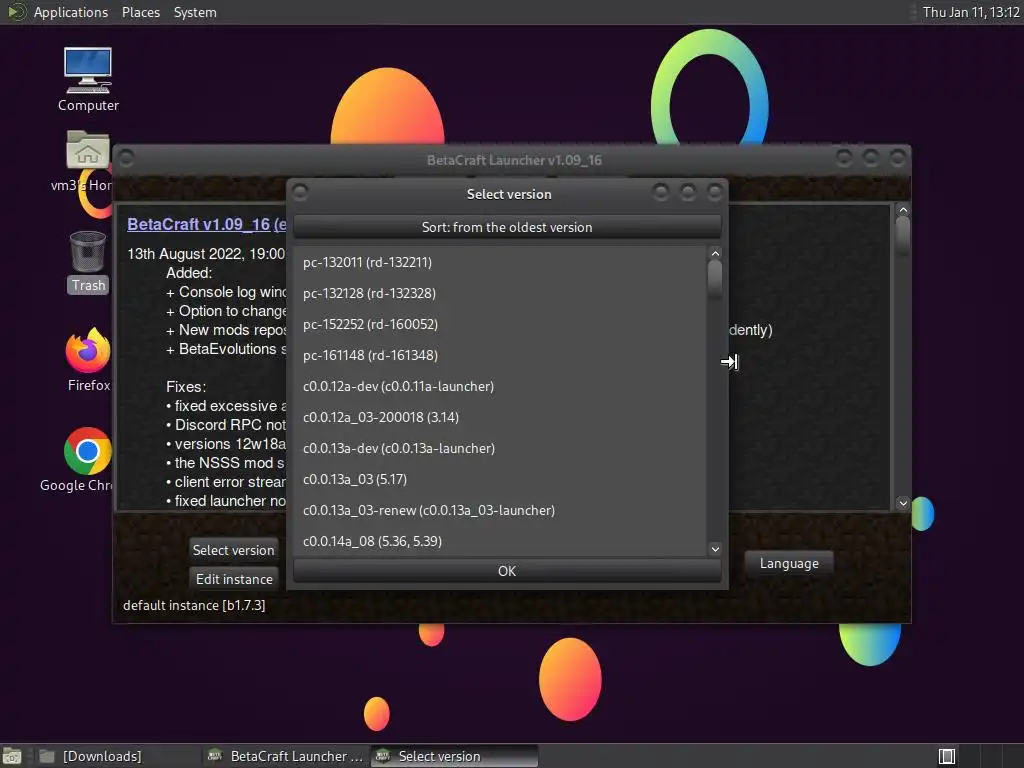Launch Firefox from the desktop
This screenshot has width=1024, height=768.
tap(88, 359)
